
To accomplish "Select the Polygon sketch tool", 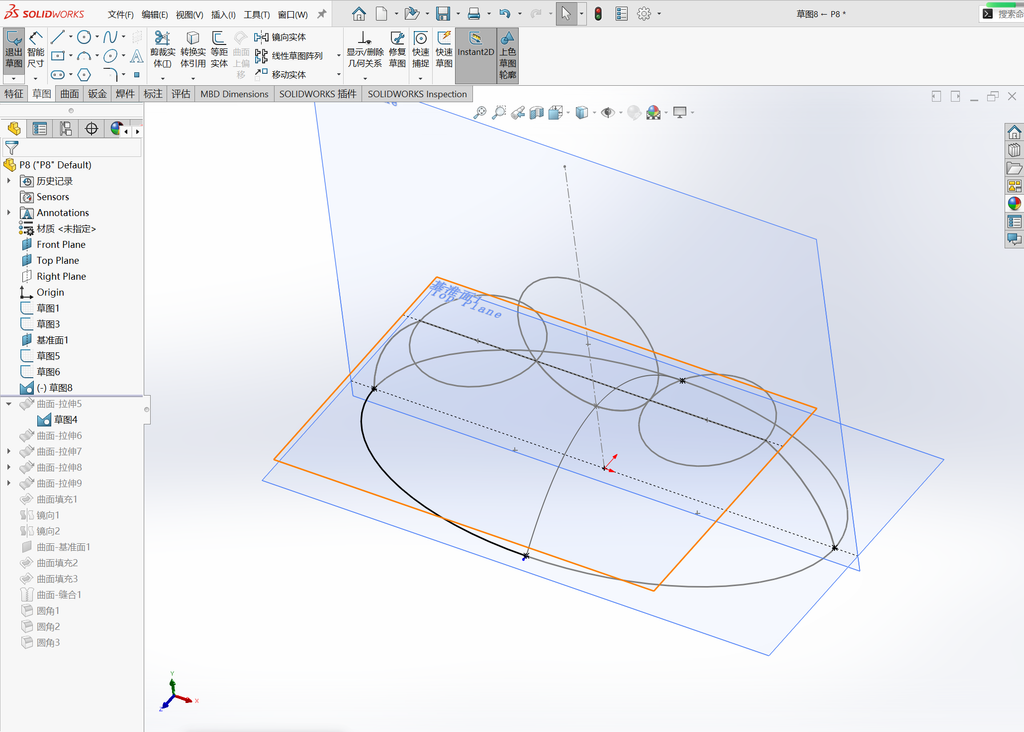I will [84, 74].
